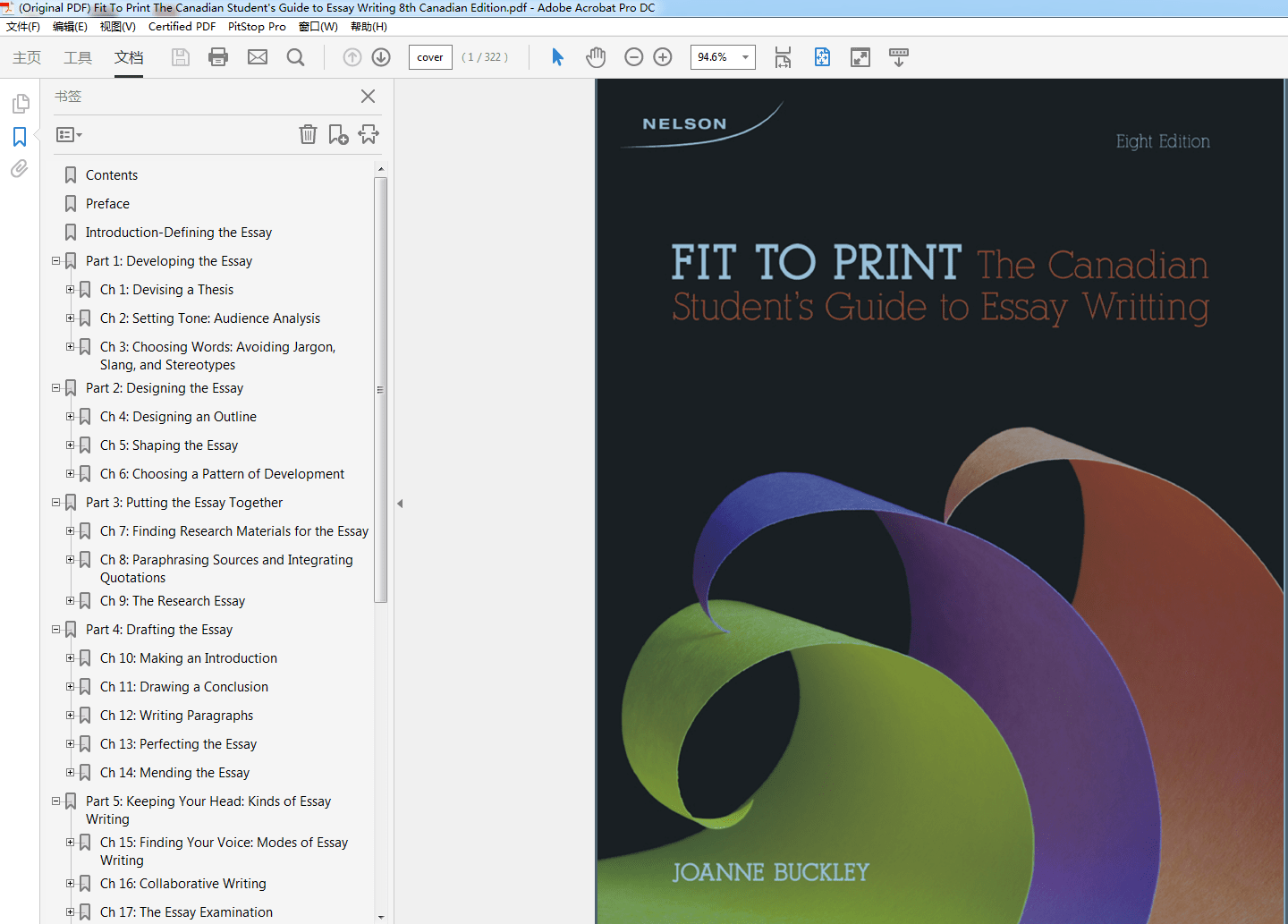1288x924 pixels.
Task: Toggle the Bookmarks sidebar icon
Action: [x=20, y=137]
